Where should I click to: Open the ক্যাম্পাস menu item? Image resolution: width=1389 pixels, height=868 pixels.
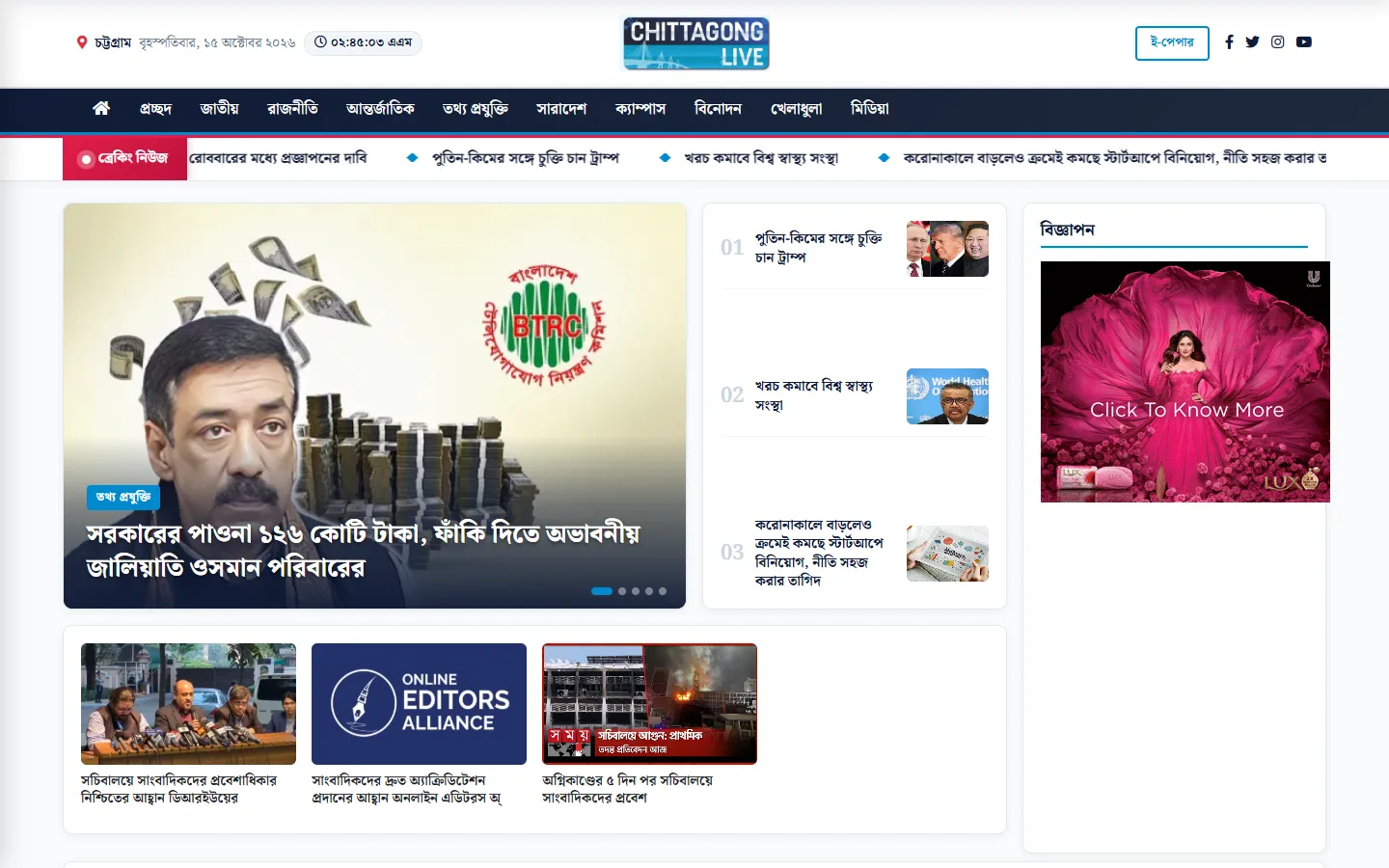click(640, 109)
